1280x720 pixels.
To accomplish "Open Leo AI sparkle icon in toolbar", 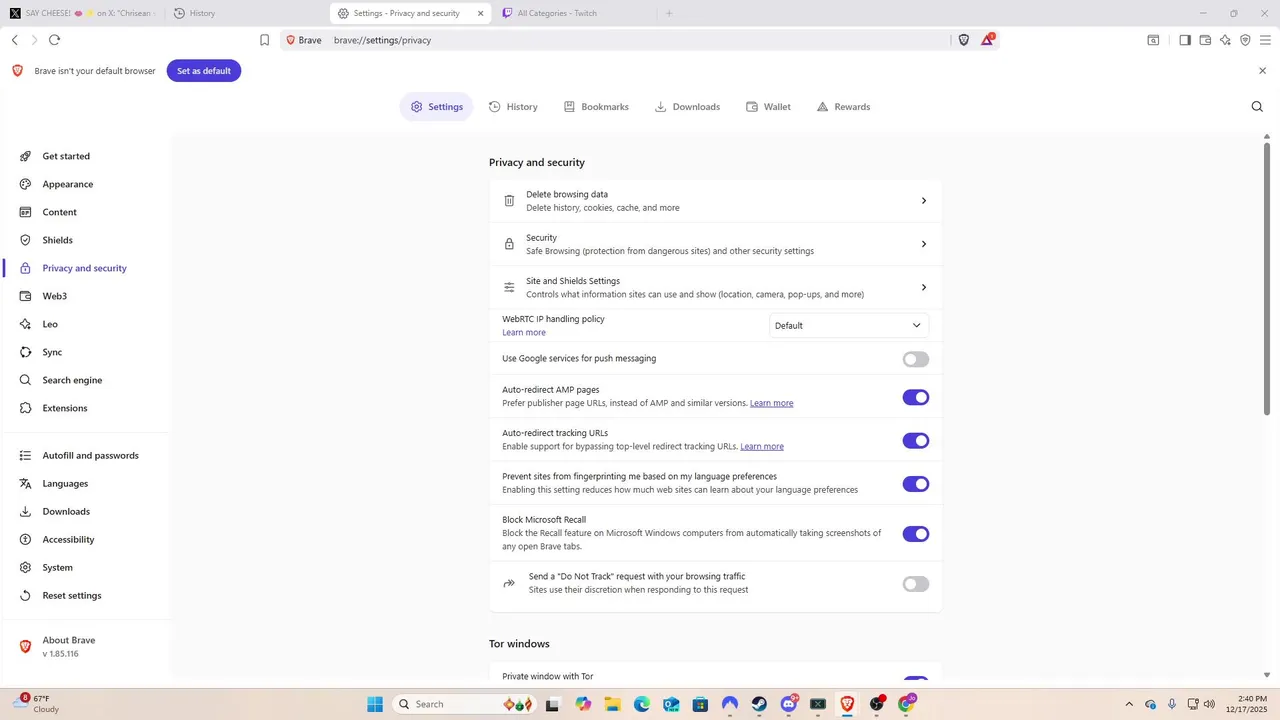I will [1225, 40].
